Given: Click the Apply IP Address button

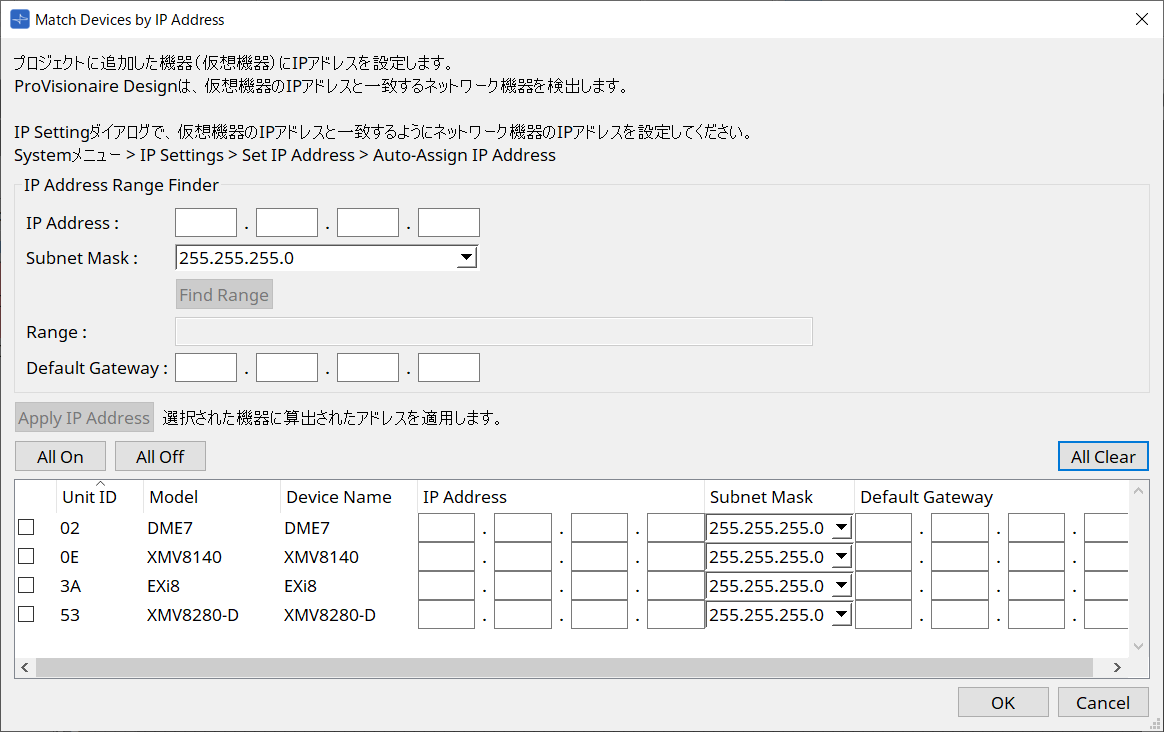Looking at the screenshot, I should coord(83,417).
